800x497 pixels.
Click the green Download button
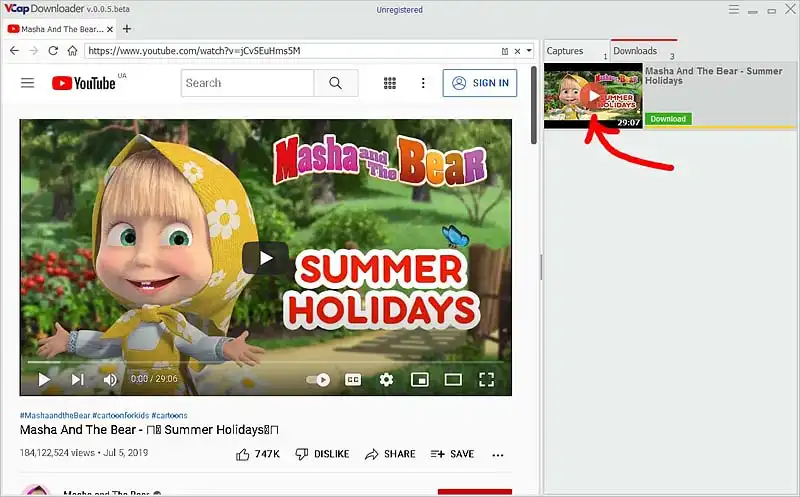[668, 119]
